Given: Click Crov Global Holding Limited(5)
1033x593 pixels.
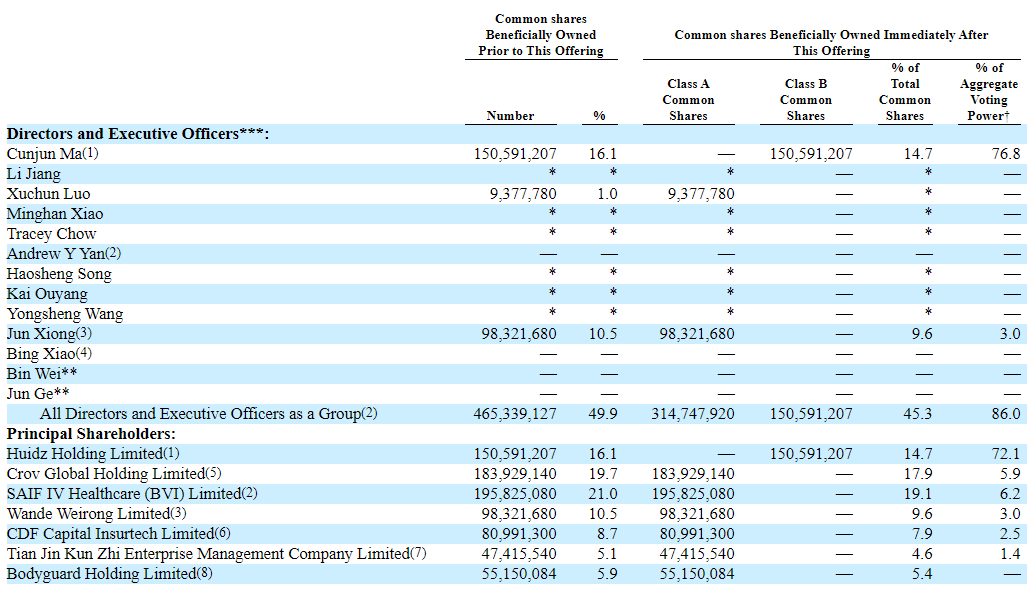Looking at the screenshot, I should [114, 474].
